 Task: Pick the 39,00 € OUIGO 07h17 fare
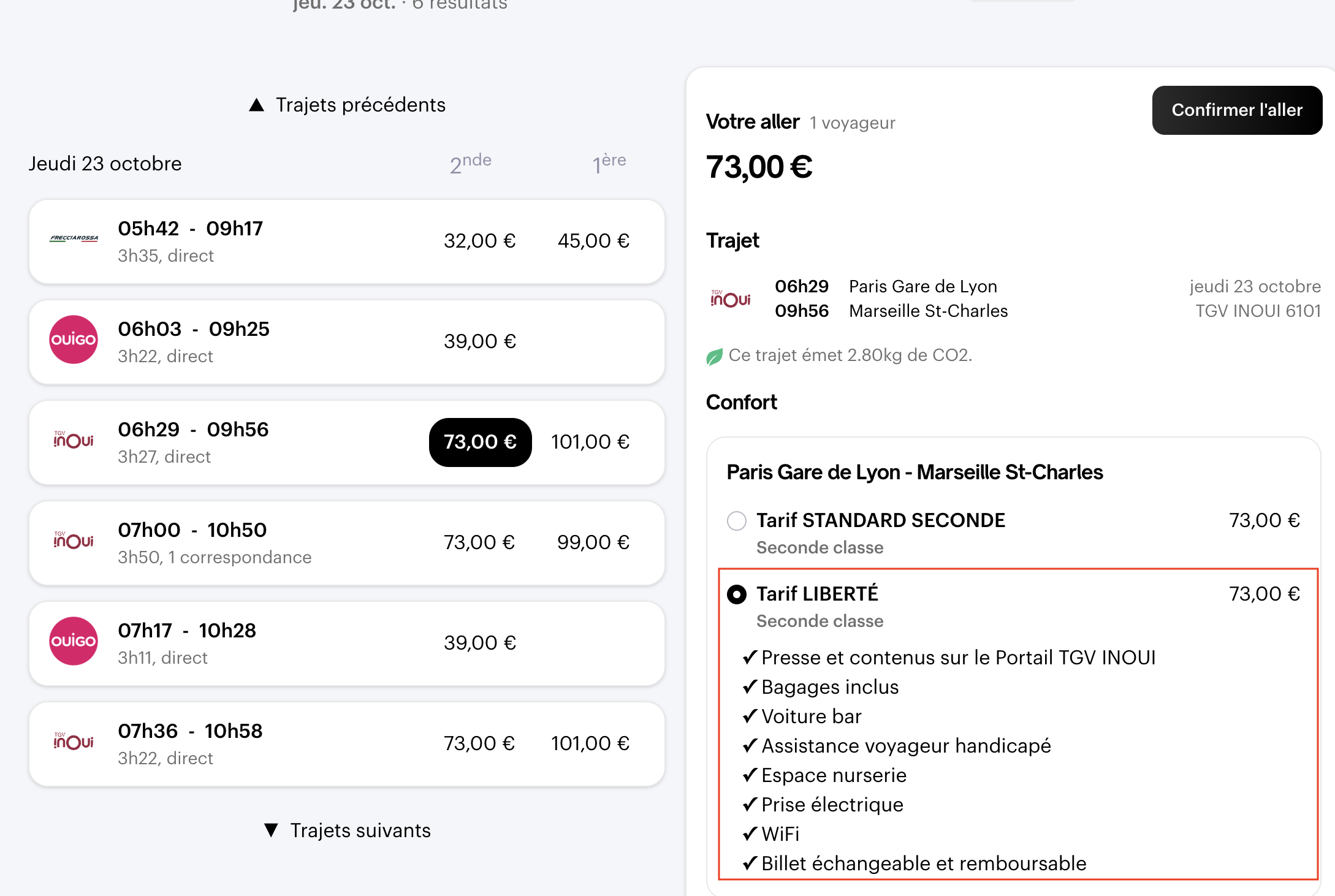pos(479,643)
